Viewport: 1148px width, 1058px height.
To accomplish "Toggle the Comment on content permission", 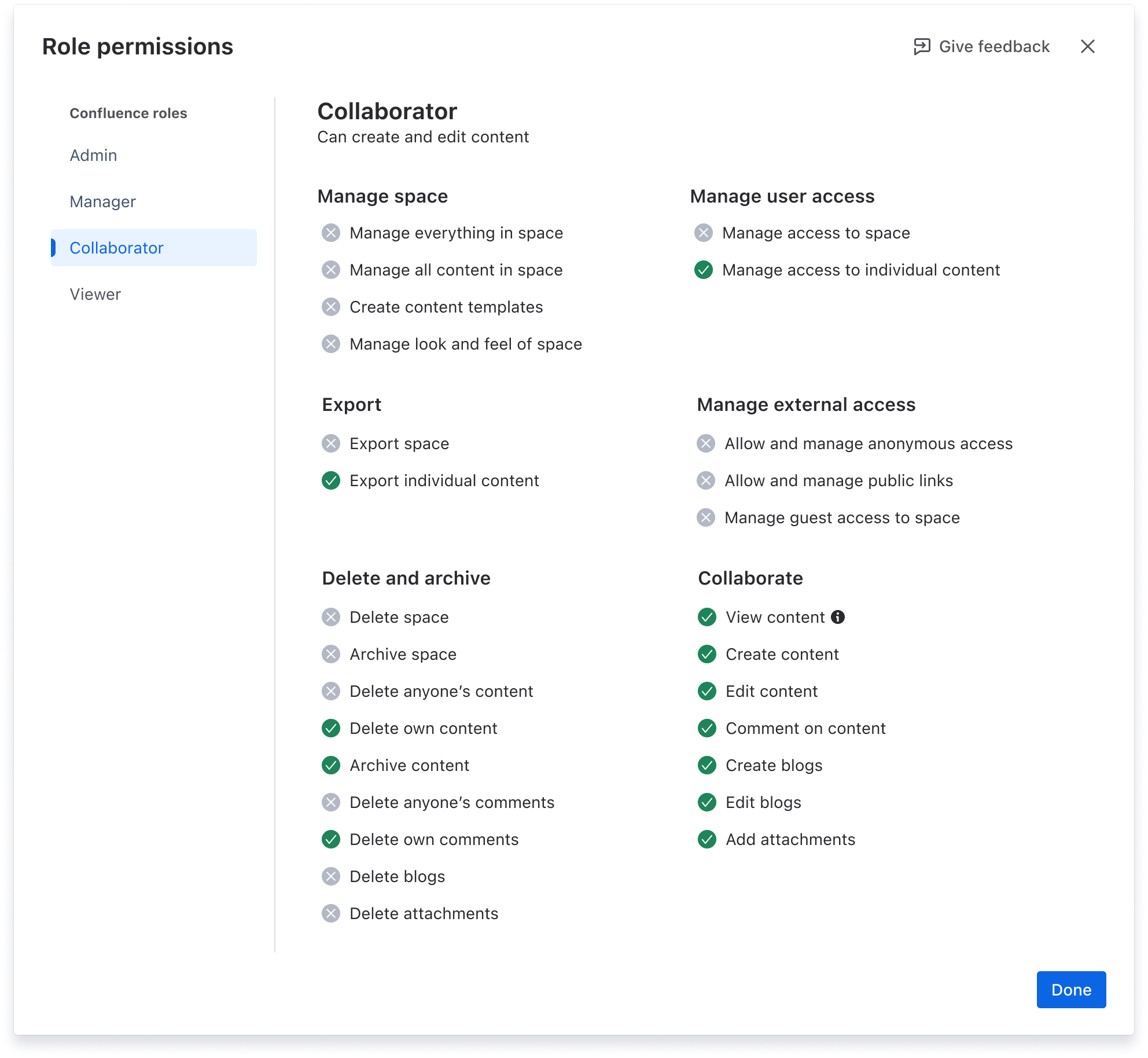I will pos(707,728).
